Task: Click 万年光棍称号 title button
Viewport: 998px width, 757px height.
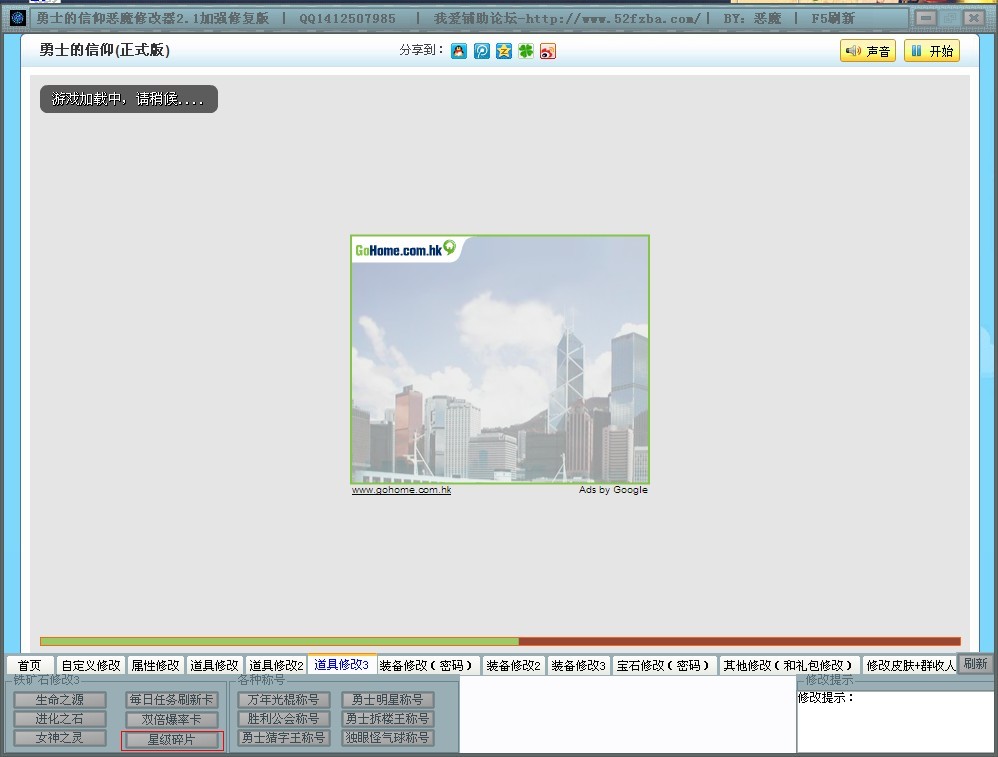Action: (x=283, y=700)
